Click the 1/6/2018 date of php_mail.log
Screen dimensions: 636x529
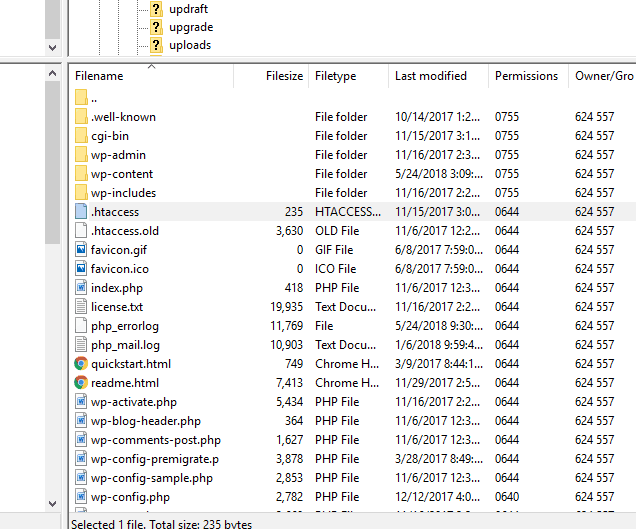(x=439, y=345)
